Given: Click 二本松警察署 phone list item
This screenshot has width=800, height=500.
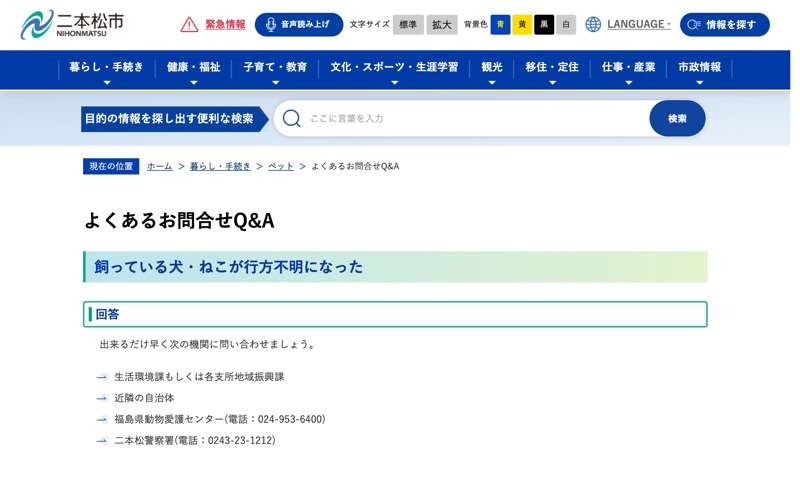Looking at the screenshot, I should tap(194, 440).
